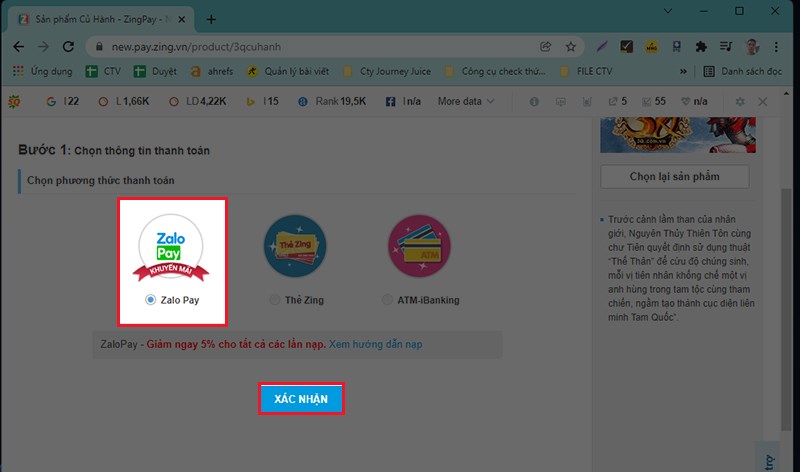
Task: Open the Chrome three-dot menu
Action: [x=776, y=47]
